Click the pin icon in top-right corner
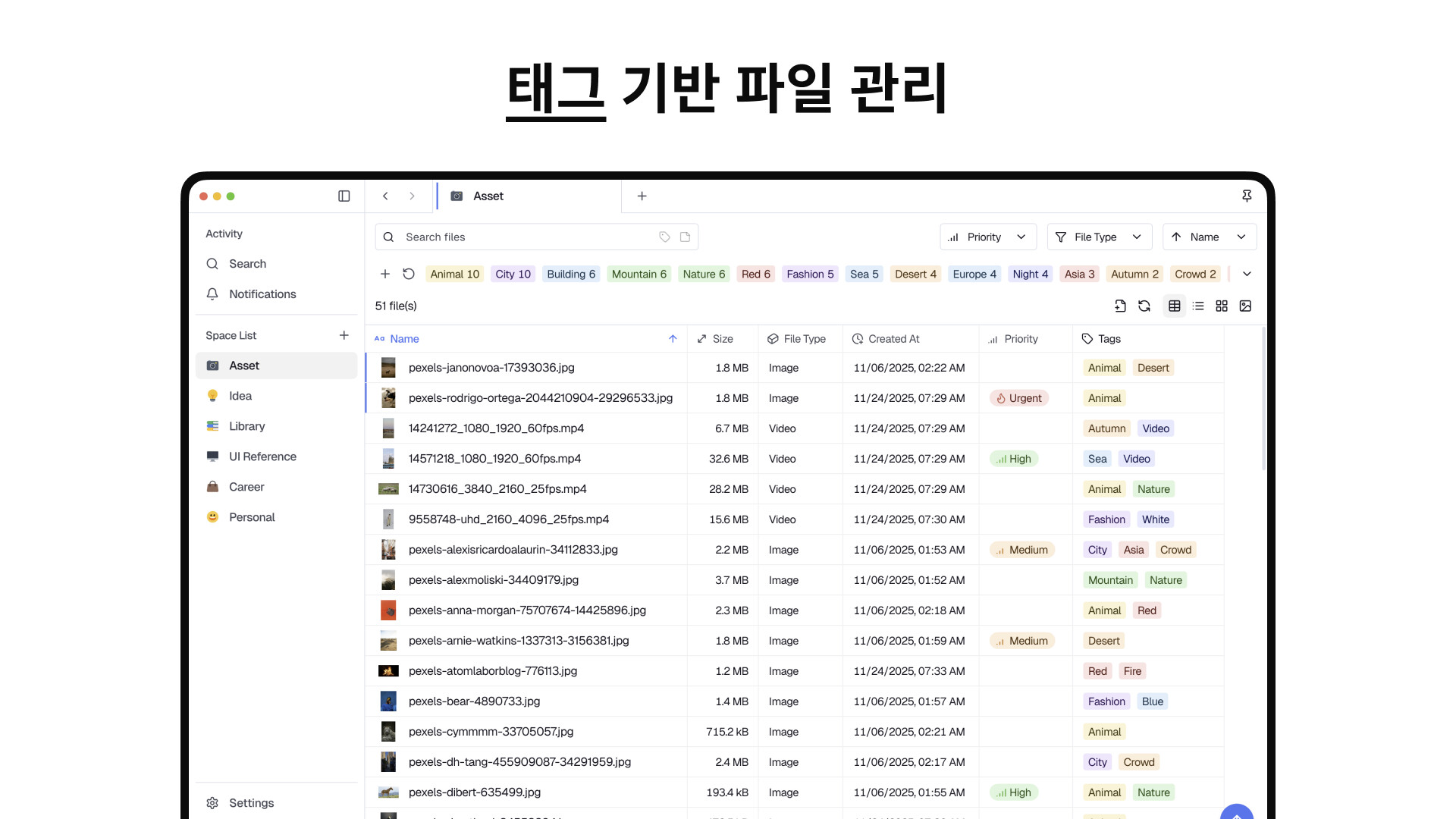The width and height of the screenshot is (1456, 819). coord(1247,196)
